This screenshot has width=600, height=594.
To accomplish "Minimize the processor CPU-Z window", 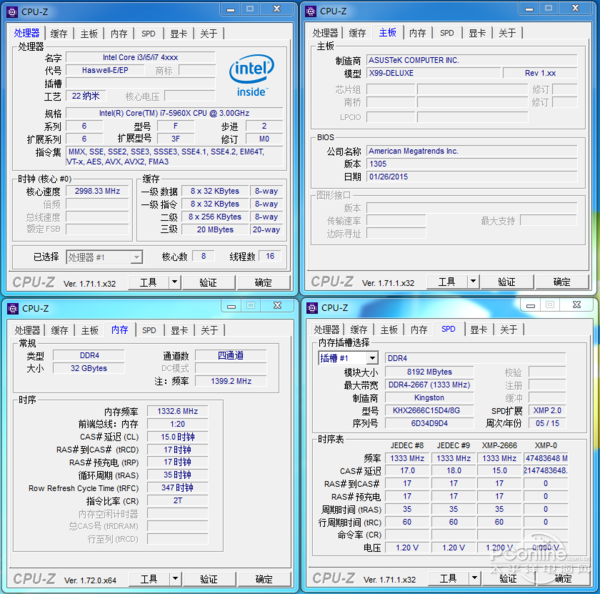I will click(231, 9).
